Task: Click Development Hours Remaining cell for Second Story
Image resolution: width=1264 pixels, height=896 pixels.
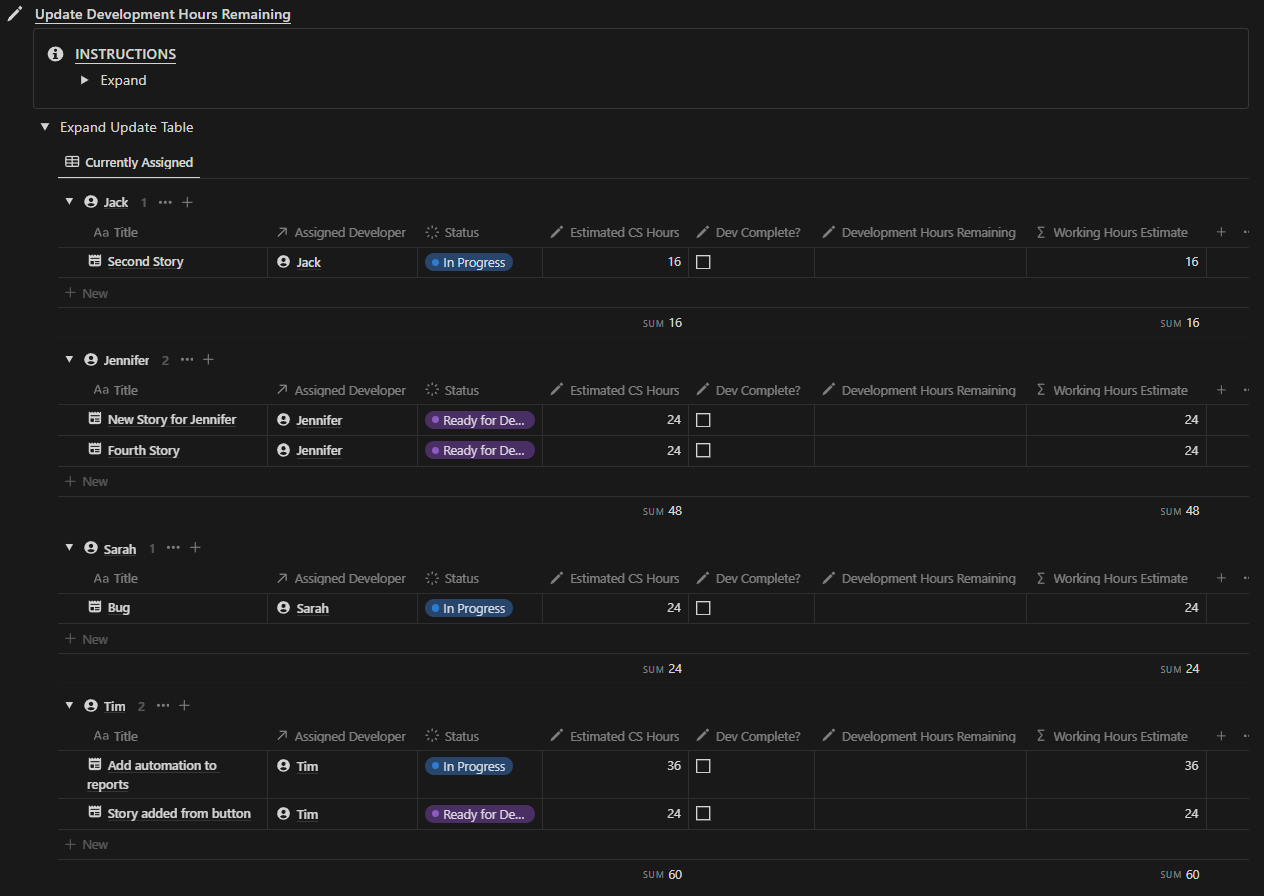Action: (x=920, y=262)
